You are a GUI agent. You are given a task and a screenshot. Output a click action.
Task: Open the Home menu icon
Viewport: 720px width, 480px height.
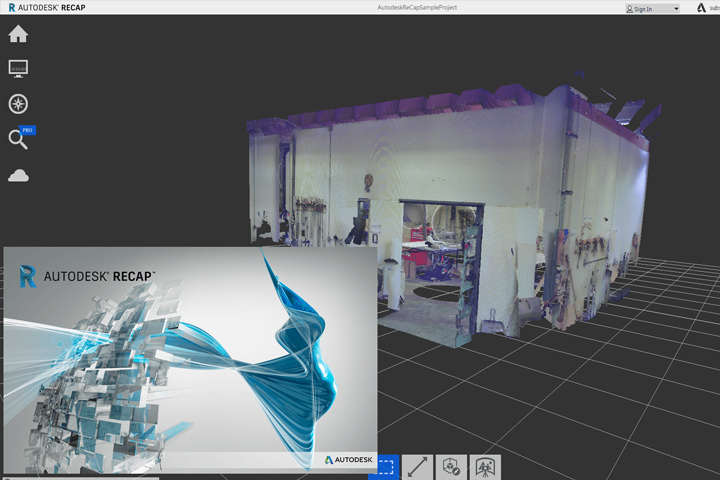[x=18, y=34]
